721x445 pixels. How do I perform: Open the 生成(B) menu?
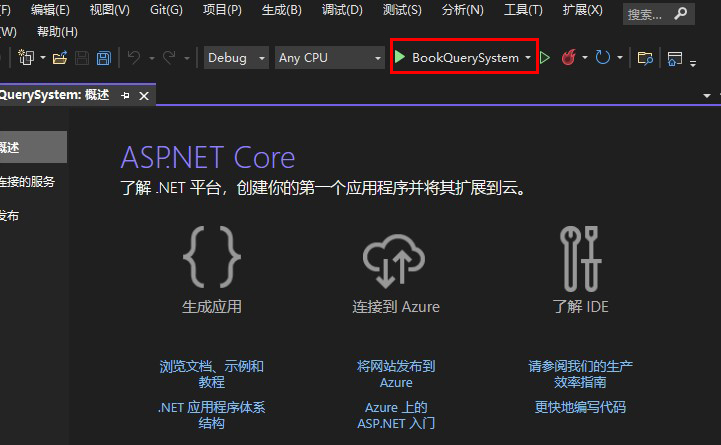[281, 10]
